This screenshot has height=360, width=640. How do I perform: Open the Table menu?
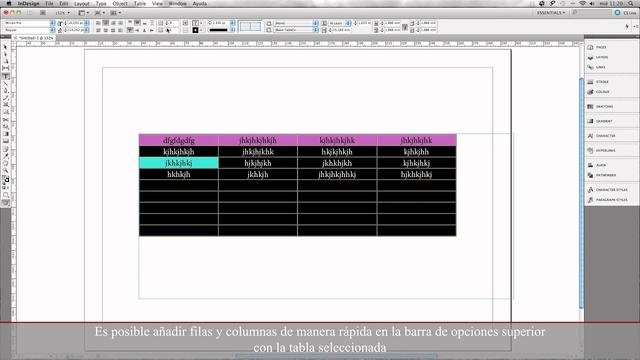140,3
